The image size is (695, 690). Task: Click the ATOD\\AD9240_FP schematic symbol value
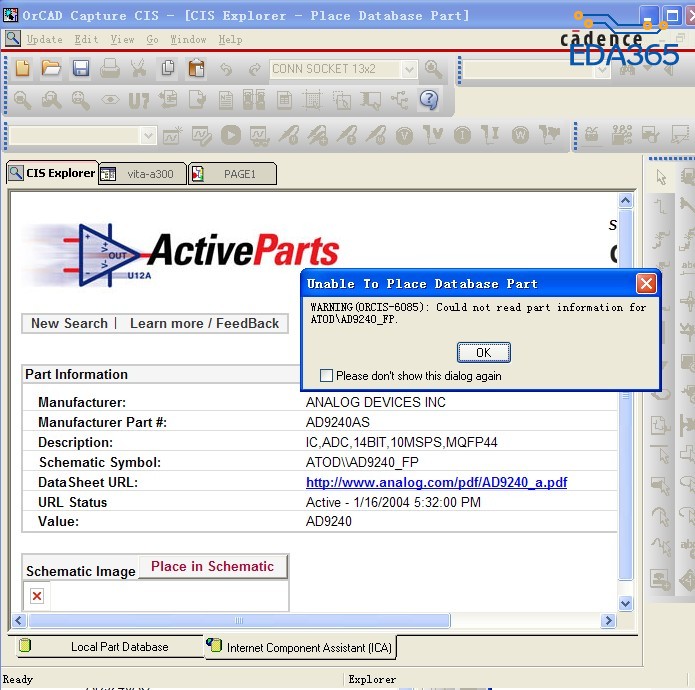pyautogui.click(x=362, y=462)
